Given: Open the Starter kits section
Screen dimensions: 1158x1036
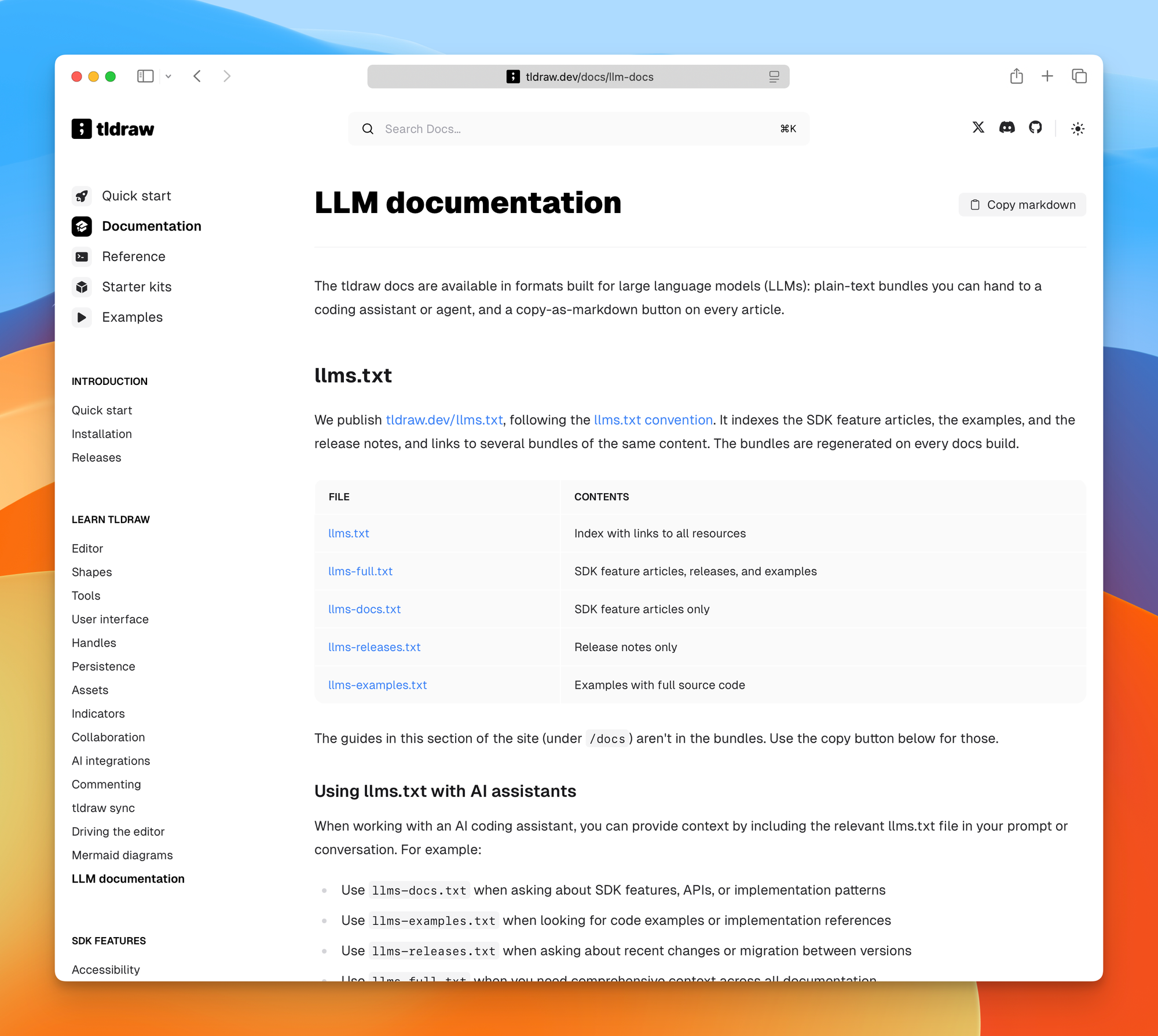Looking at the screenshot, I should click(137, 287).
